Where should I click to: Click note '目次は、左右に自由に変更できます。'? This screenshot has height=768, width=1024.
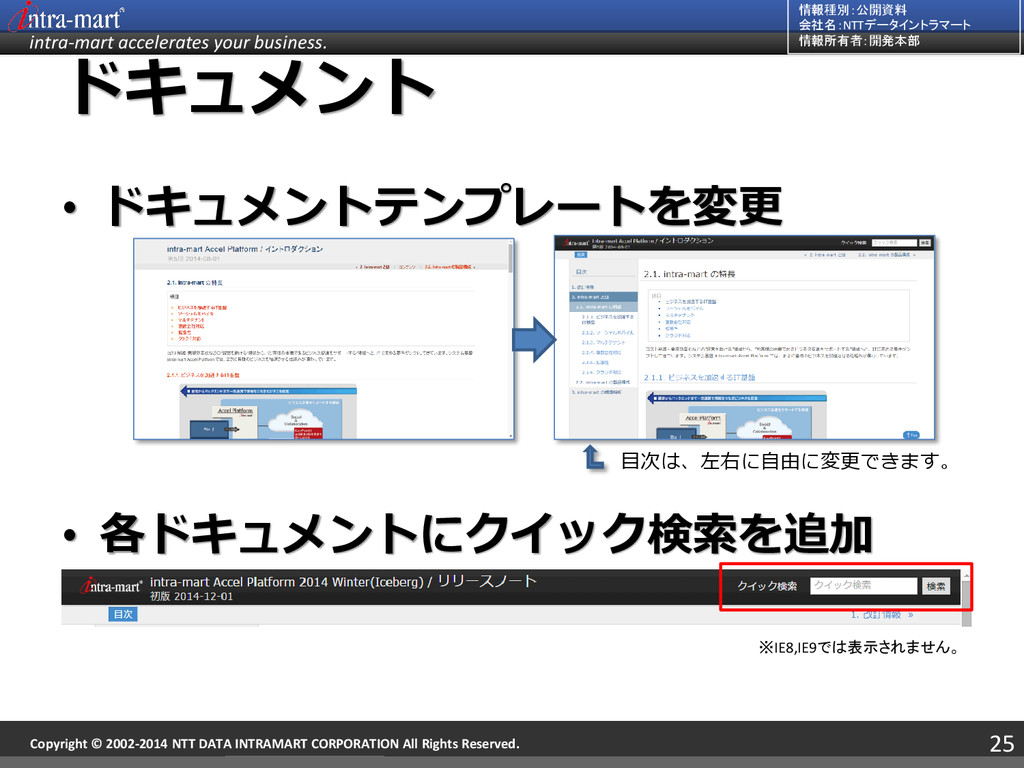click(787, 461)
